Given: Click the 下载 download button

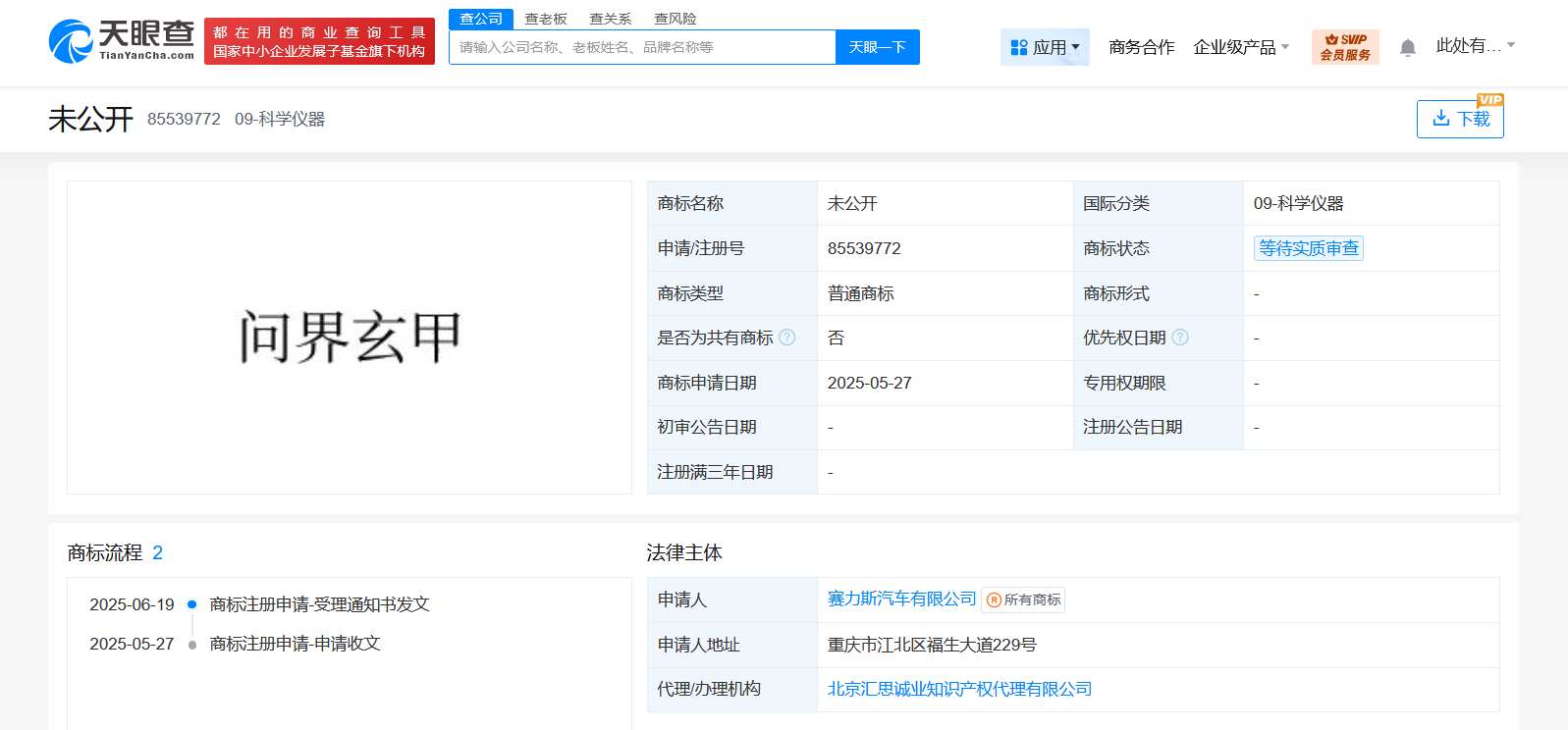Looking at the screenshot, I should (x=1460, y=119).
